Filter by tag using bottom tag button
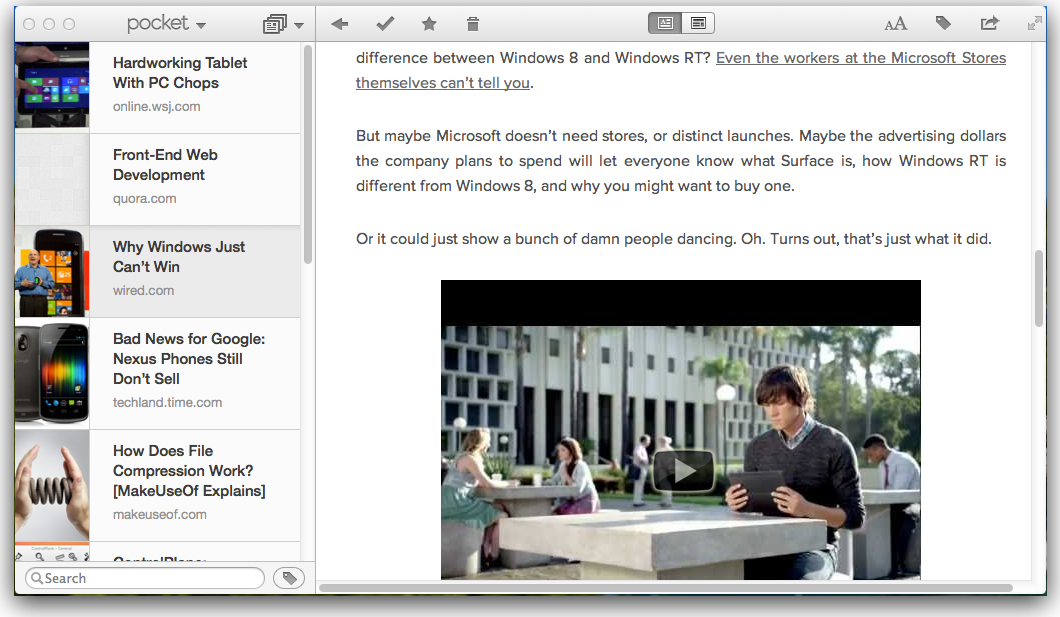This screenshot has height=617, width=1060. 289,578
